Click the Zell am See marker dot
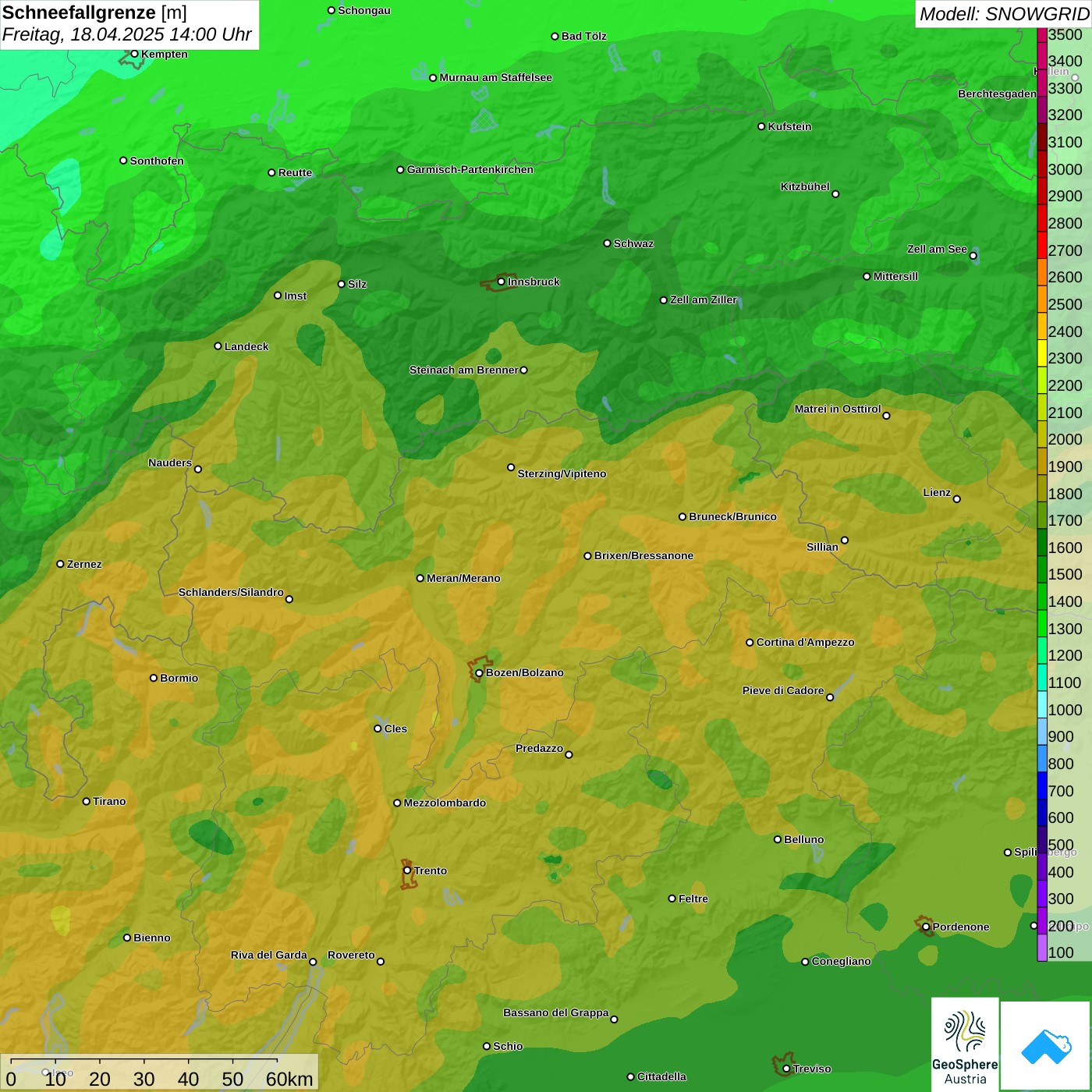 973,255
